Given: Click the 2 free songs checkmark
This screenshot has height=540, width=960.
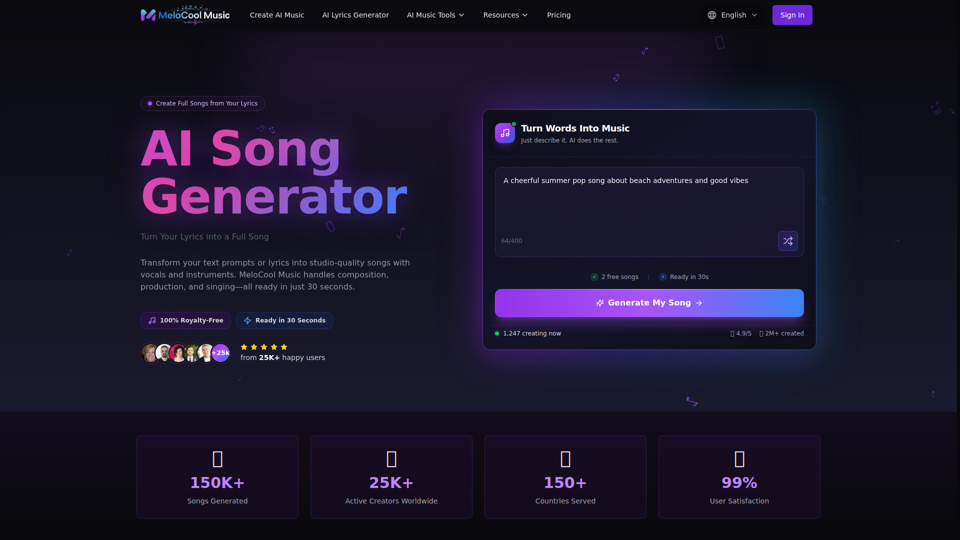Looking at the screenshot, I should click(594, 277).
